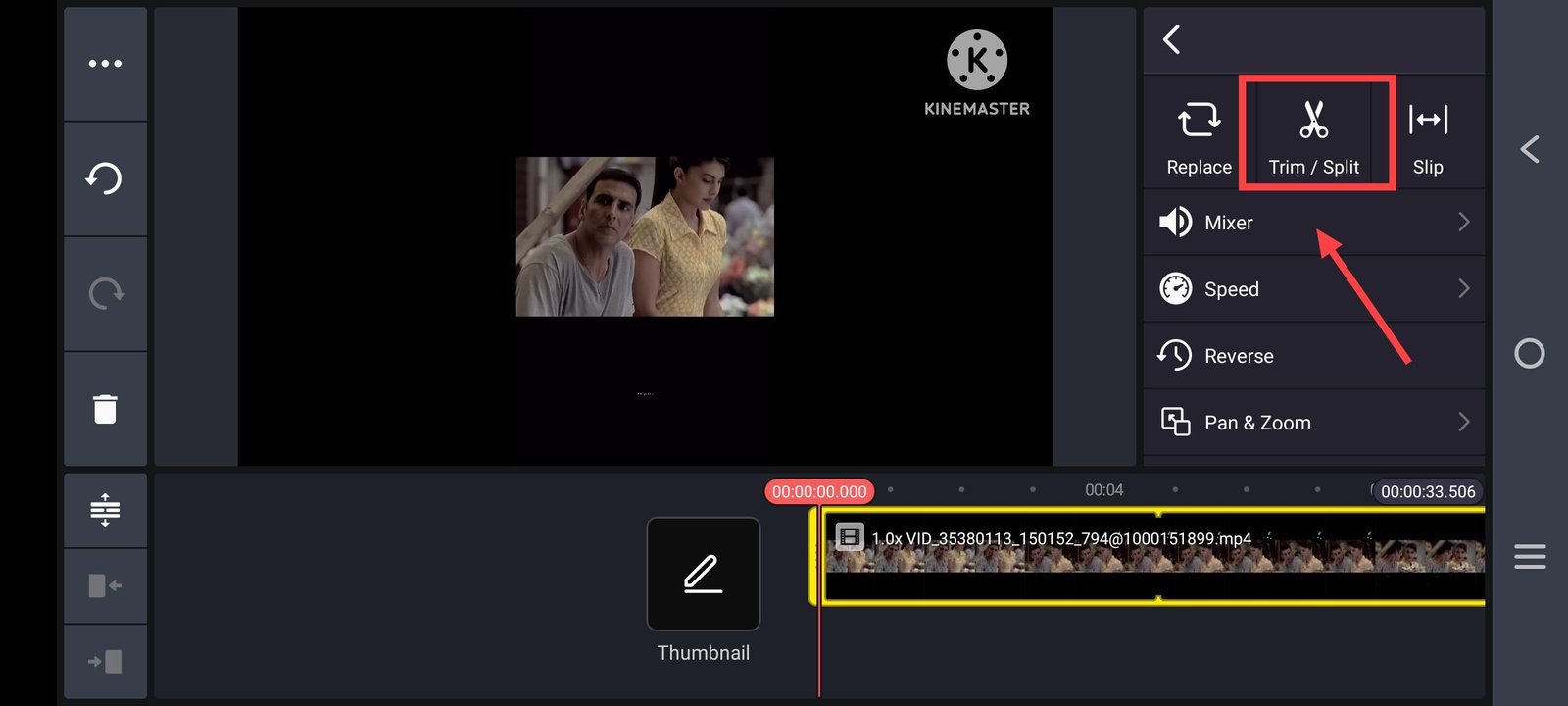Image resolution: width=1568 pixels, height=706 pixels.
Task: Expand the Speed settings chevron
Action: [1463, 289]
